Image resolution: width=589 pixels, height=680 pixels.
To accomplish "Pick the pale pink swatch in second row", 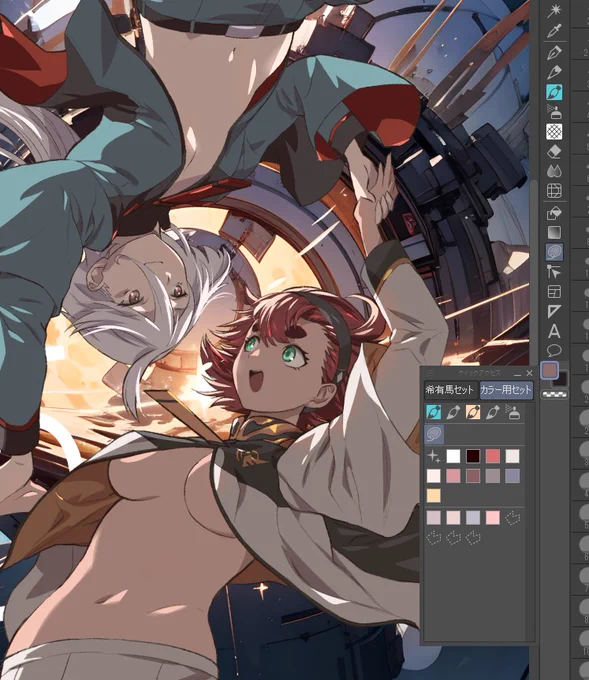I will pyautogui.click(x=433, y=476).
